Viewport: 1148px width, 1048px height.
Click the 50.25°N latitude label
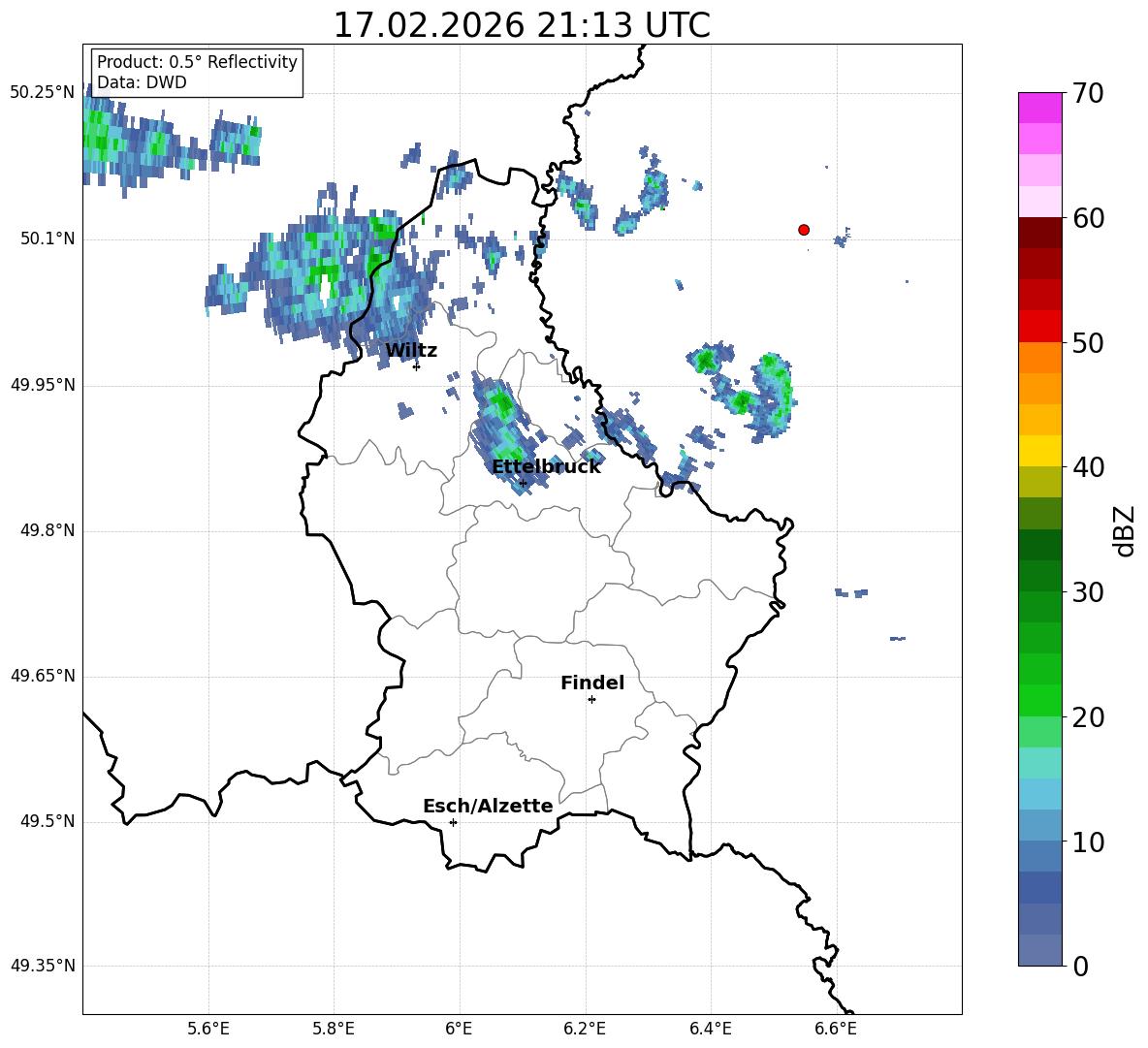42,93
